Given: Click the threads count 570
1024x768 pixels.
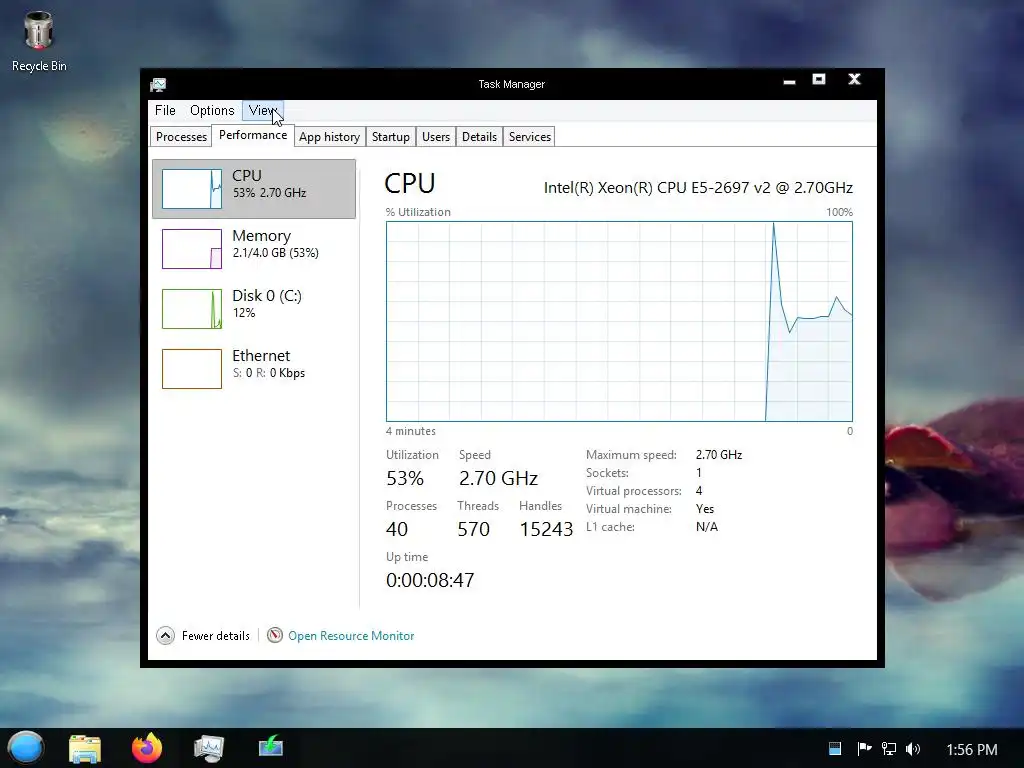Looking at the screenshot, I should 473,529.
